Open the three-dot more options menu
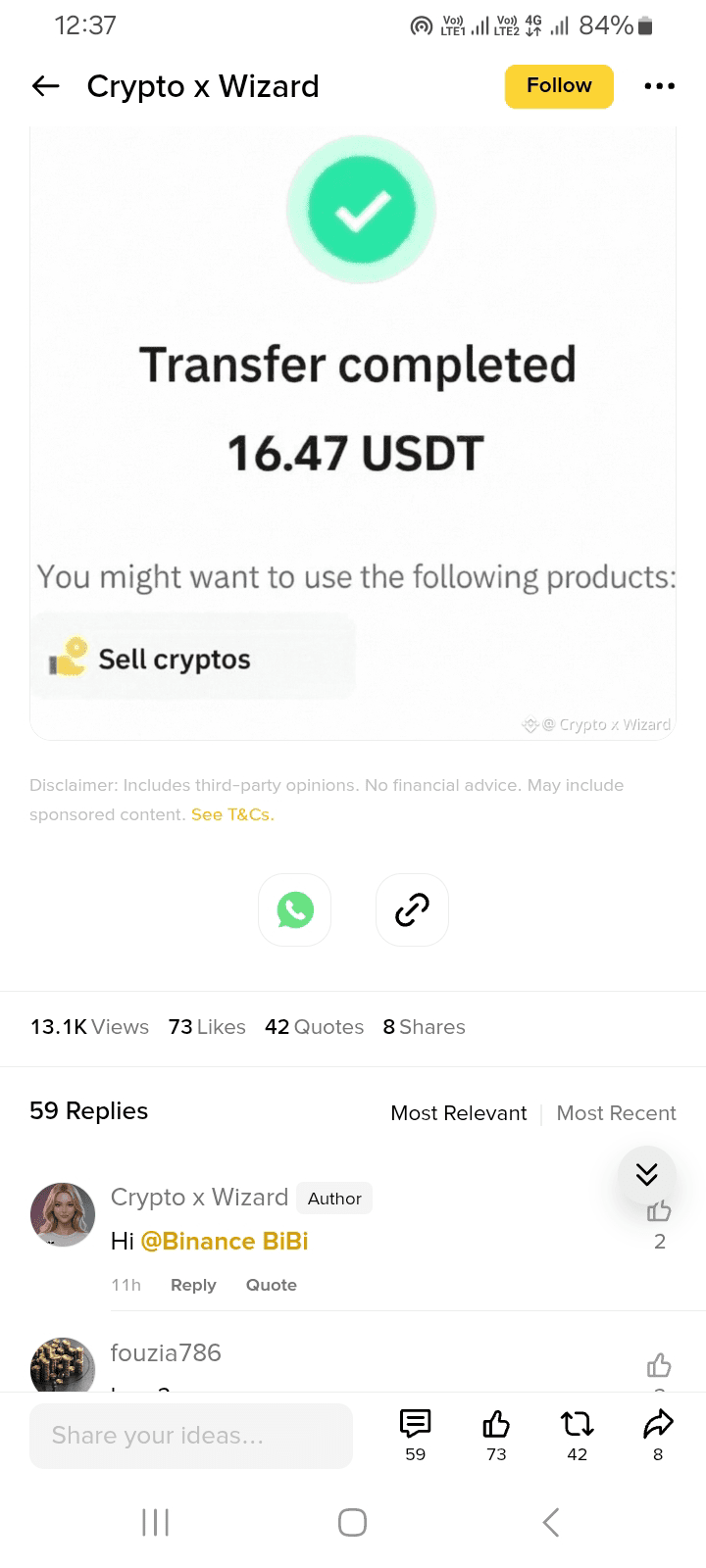The height and width of the screenshot is (1568, 706). 659,86
